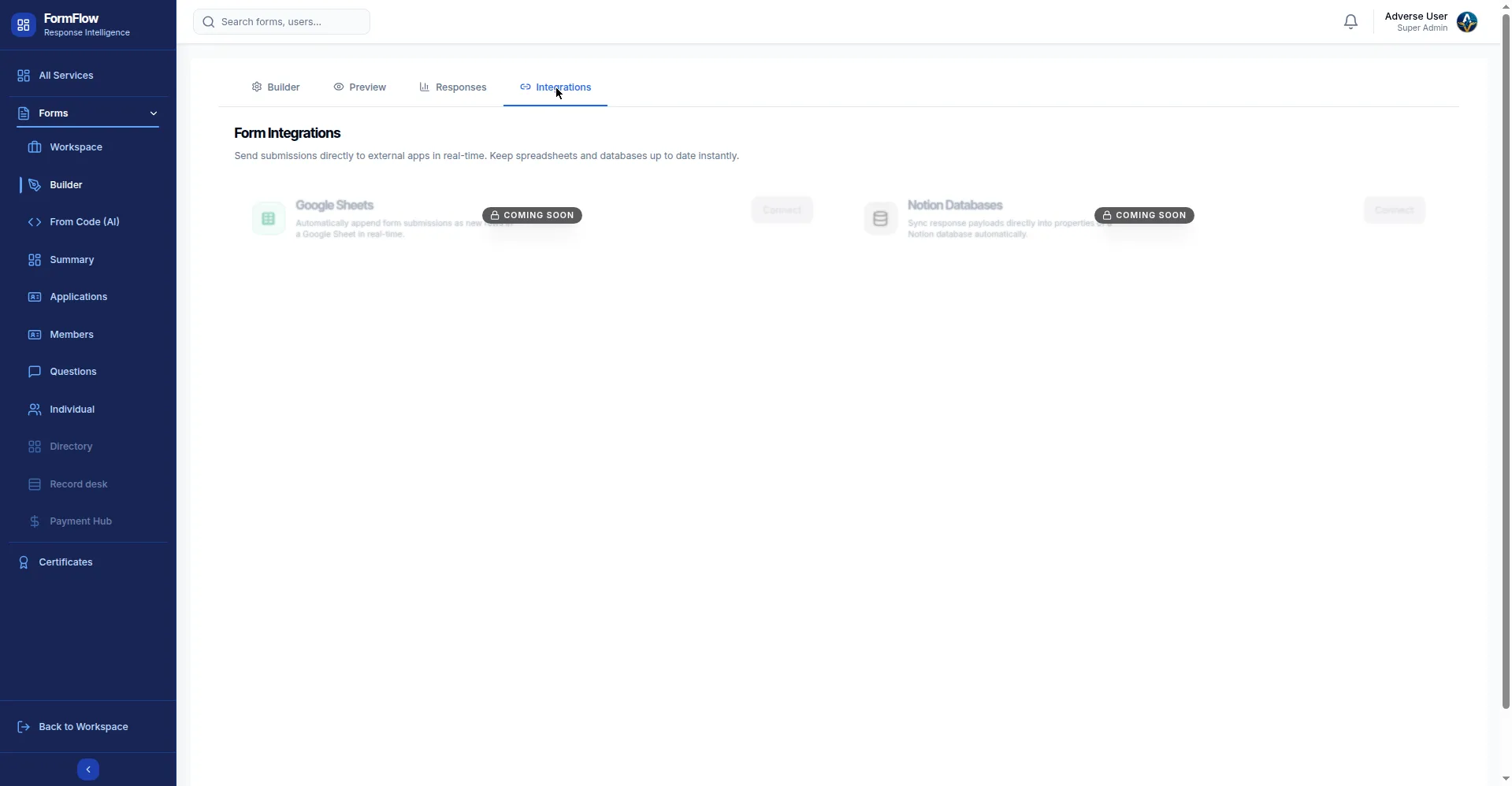Click Connect button for Google Sheets
The width and height of the screenshot is (1512, 786).
tap(782, 210)
